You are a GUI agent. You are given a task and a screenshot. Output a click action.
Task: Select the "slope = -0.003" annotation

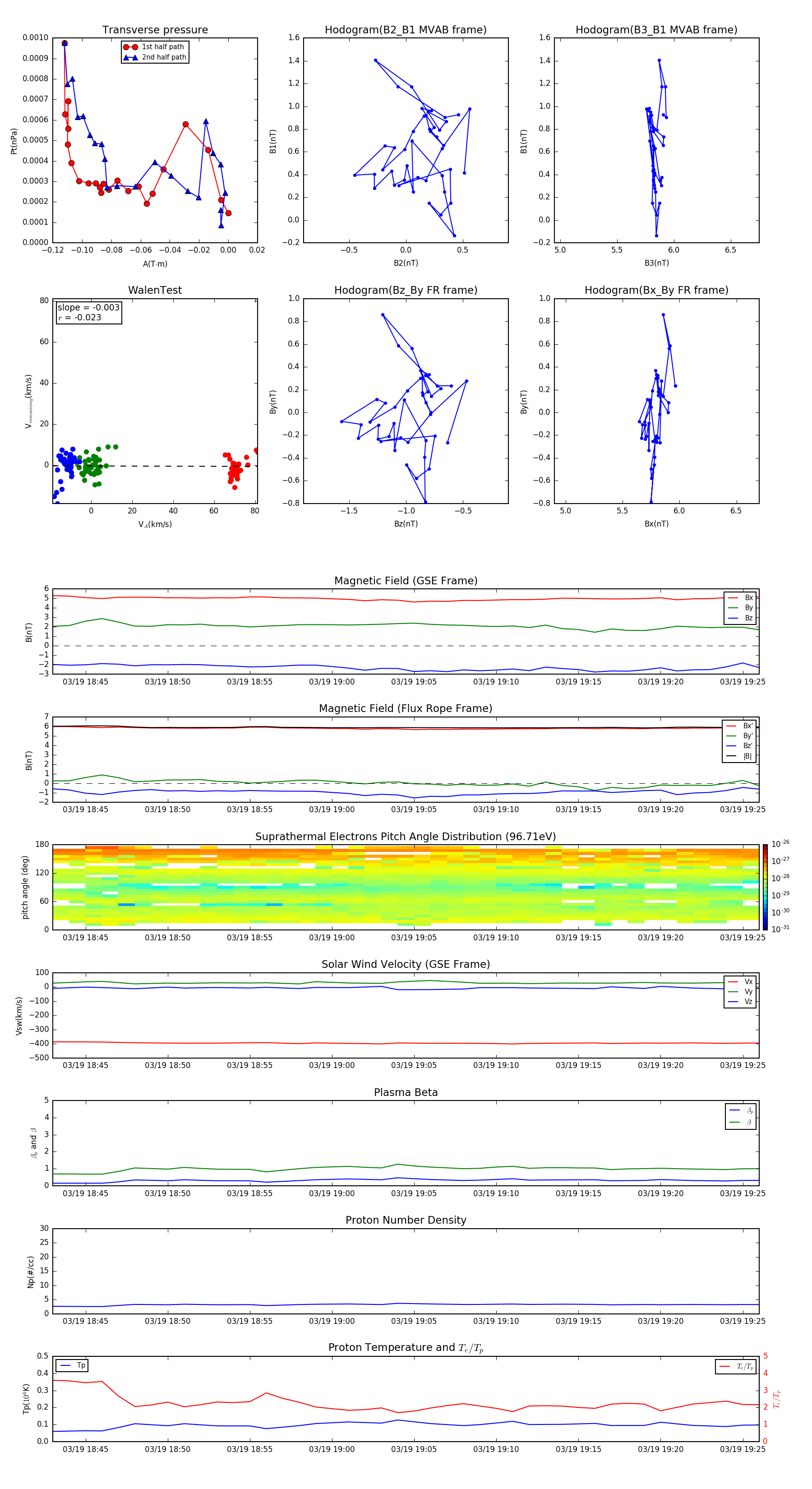point(88,308)
